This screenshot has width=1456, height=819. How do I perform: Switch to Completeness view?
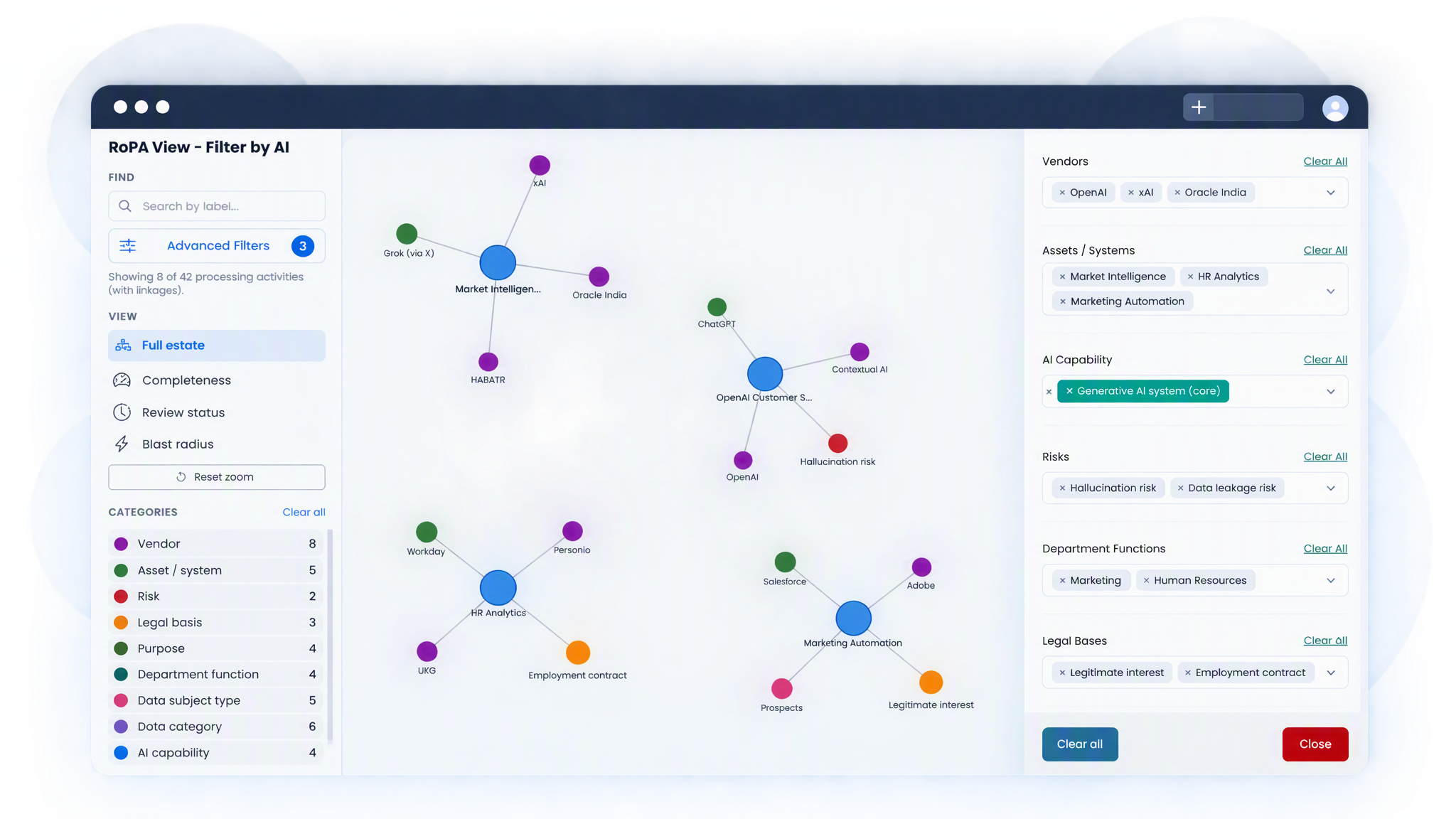217,380
